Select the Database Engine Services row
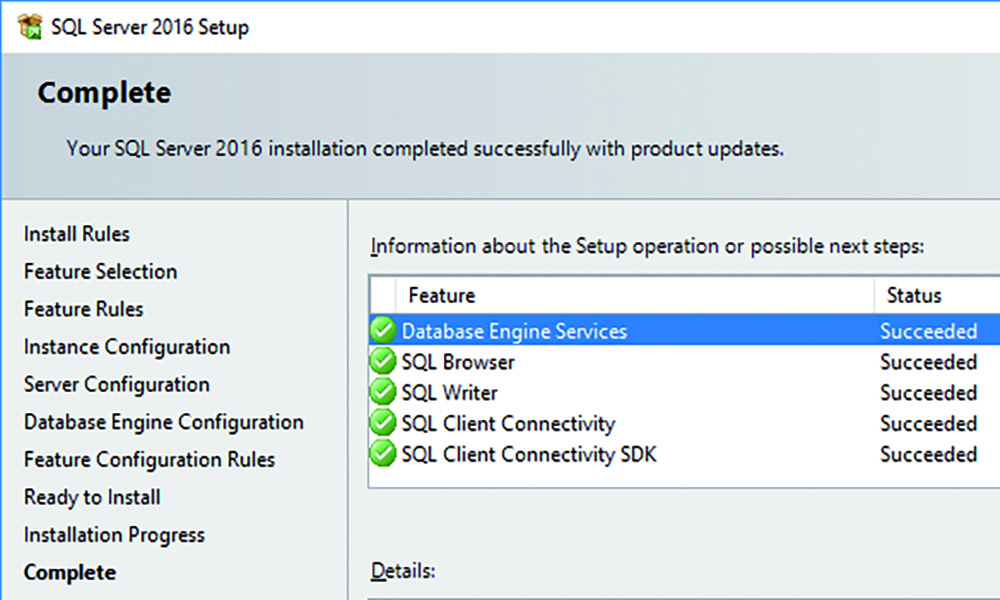 click(x=684, y=330)
